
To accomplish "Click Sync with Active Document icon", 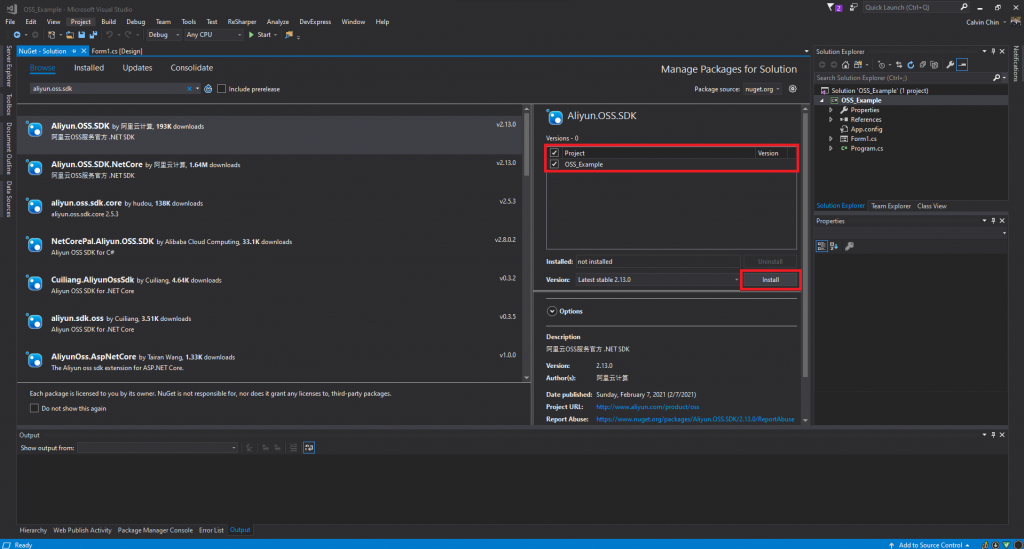I will [x=899, y=65].
